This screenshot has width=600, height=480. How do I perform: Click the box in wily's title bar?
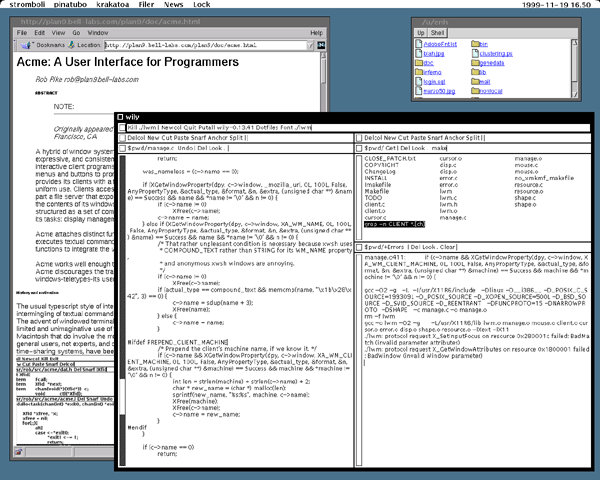[120, 117]
